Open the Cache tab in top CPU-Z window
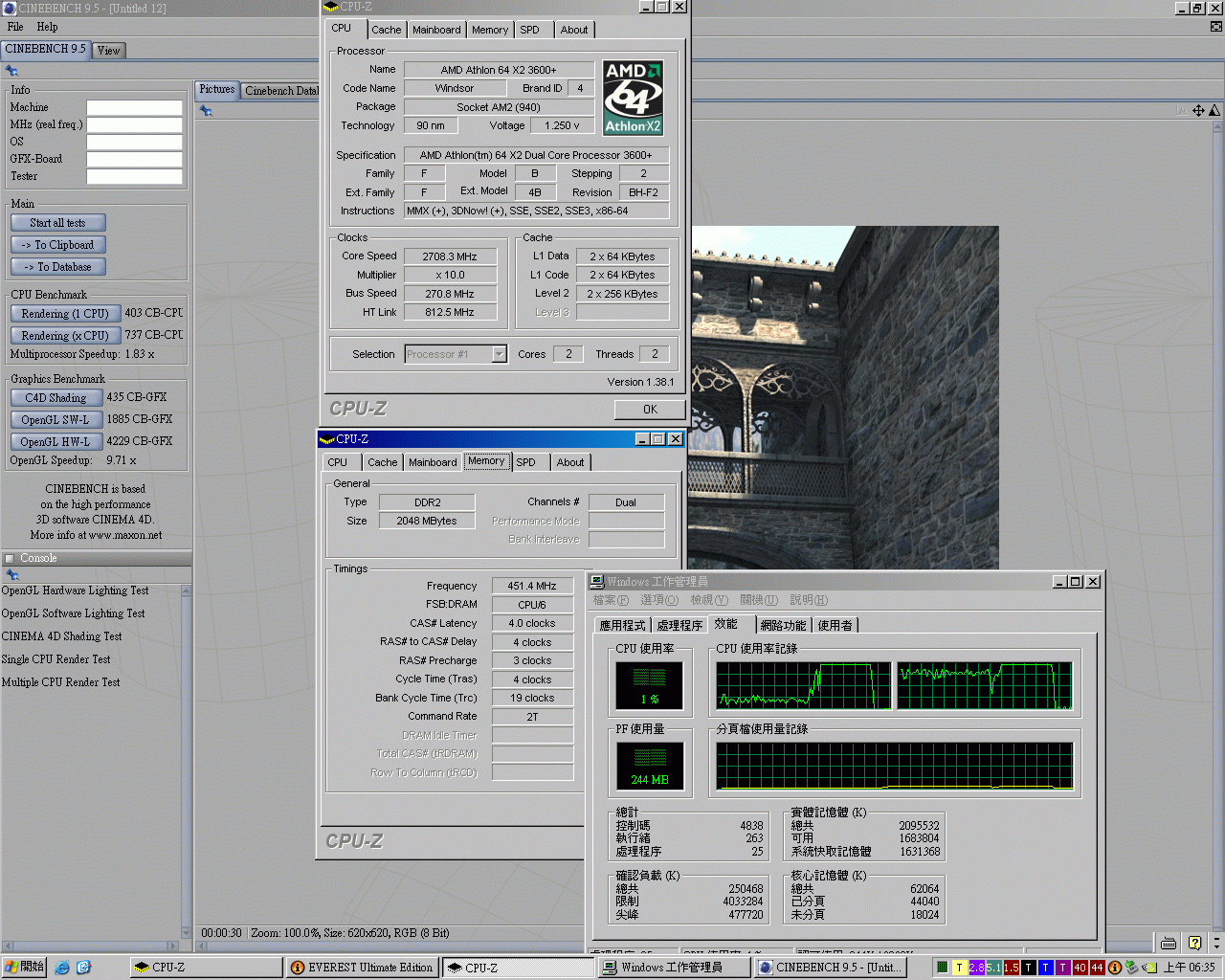Screen dimensions: 1225x980 [387, 30]
